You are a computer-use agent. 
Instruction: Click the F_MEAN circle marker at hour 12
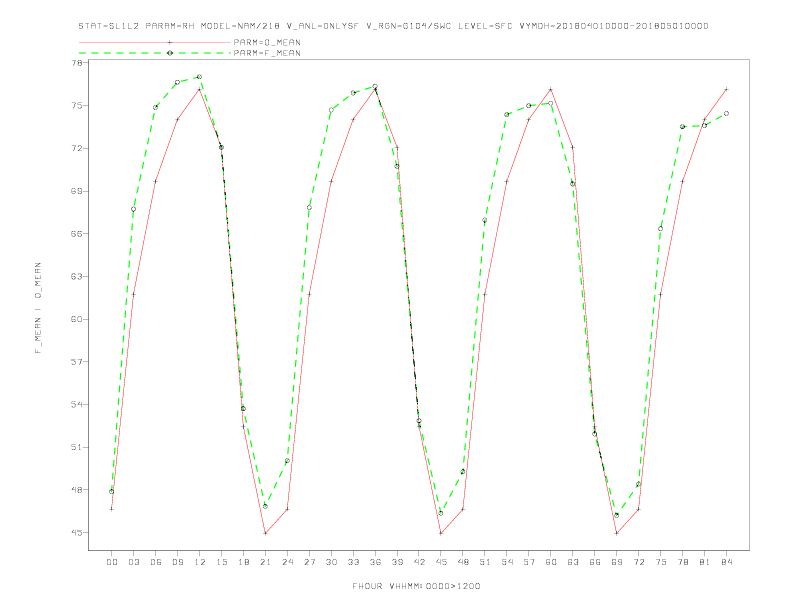[200, 77]
